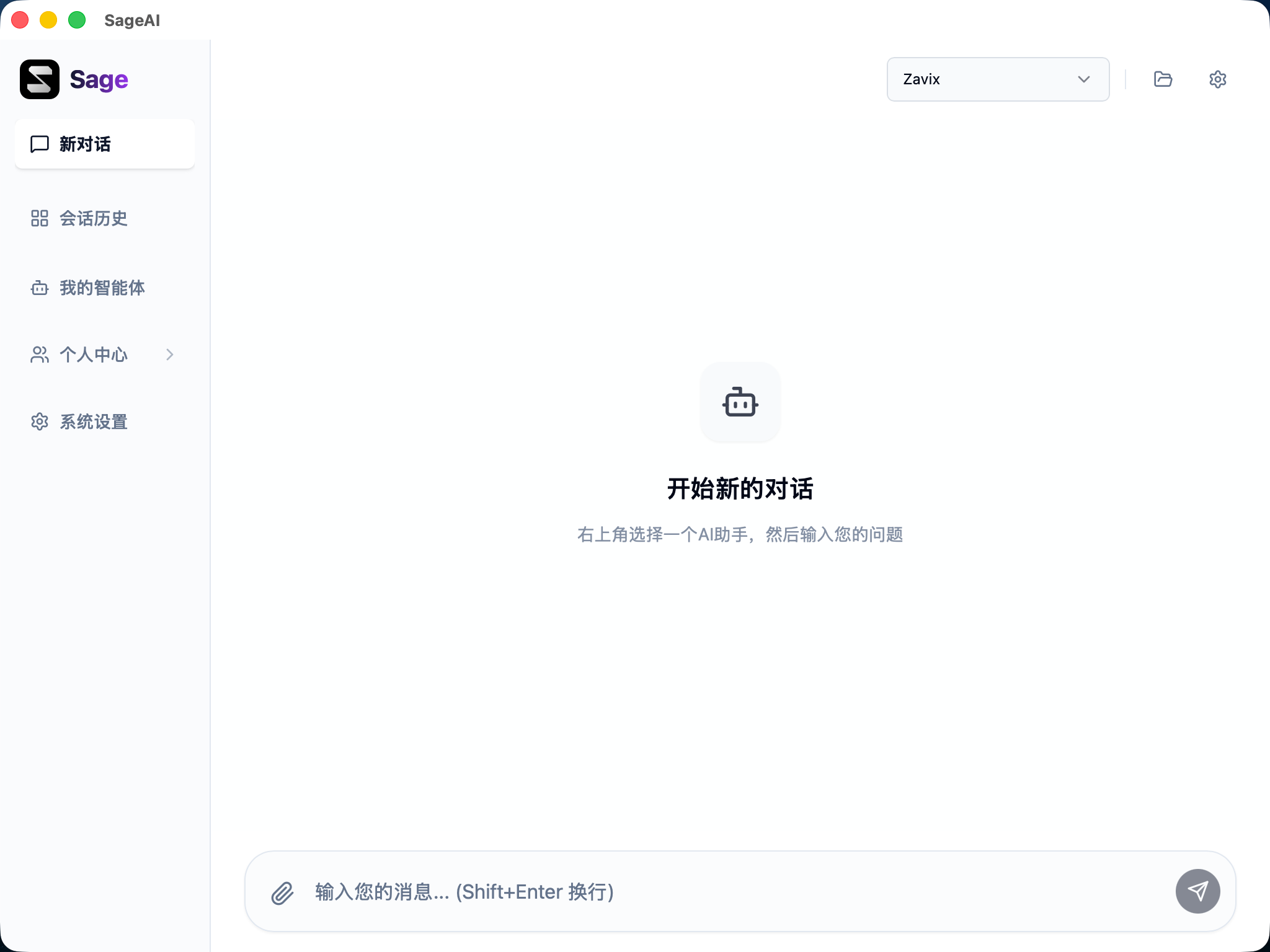The width and height of the screenshot is (1270, 952).
Task: Send the message with the paper plane button
Action: coord(1197,891)
